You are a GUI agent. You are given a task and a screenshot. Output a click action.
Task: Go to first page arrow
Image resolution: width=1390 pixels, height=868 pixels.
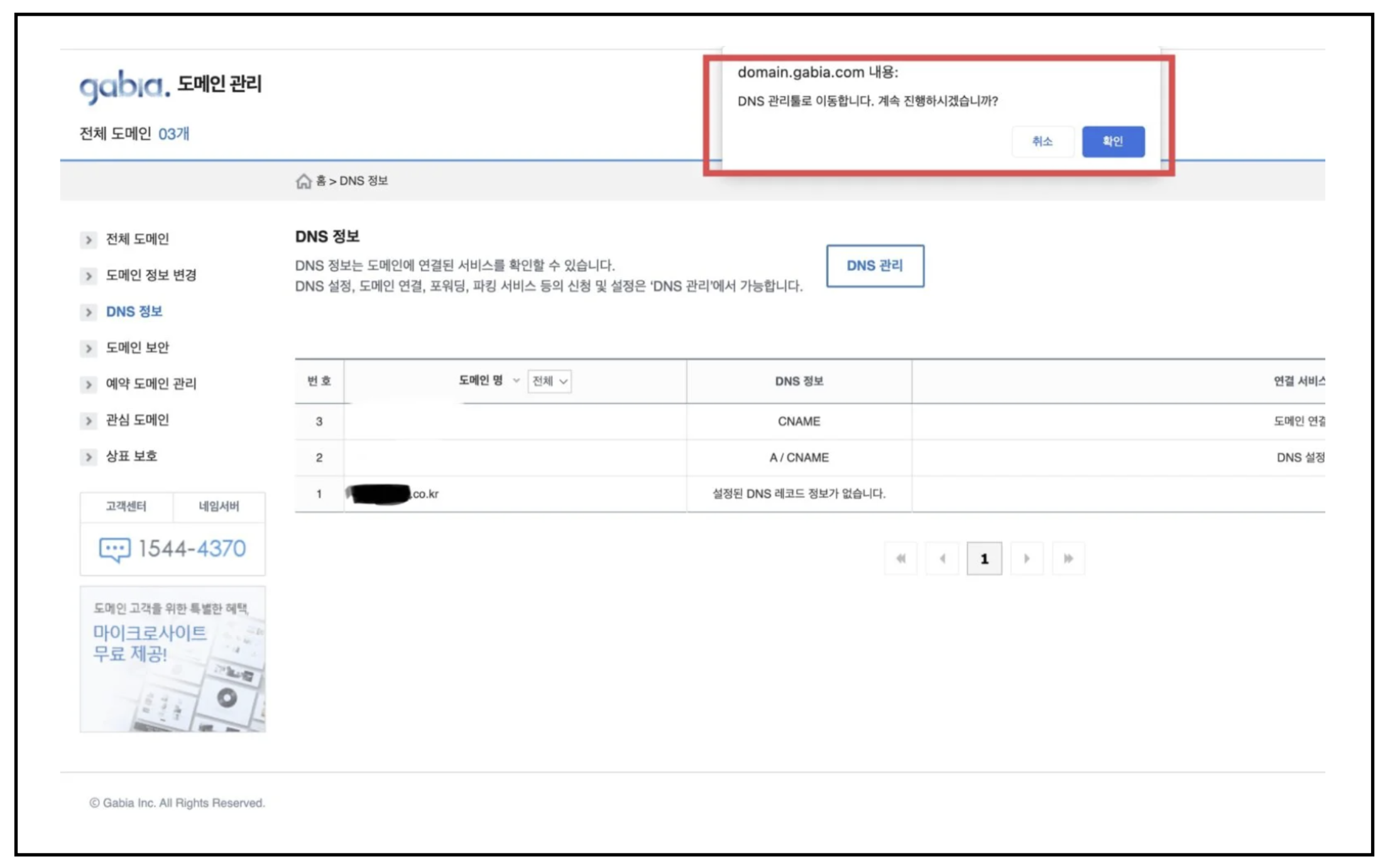(x=900, y=558)
